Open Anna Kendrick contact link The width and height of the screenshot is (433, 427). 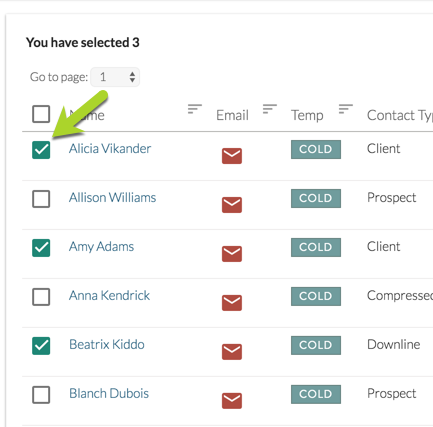tap(109, 296)
